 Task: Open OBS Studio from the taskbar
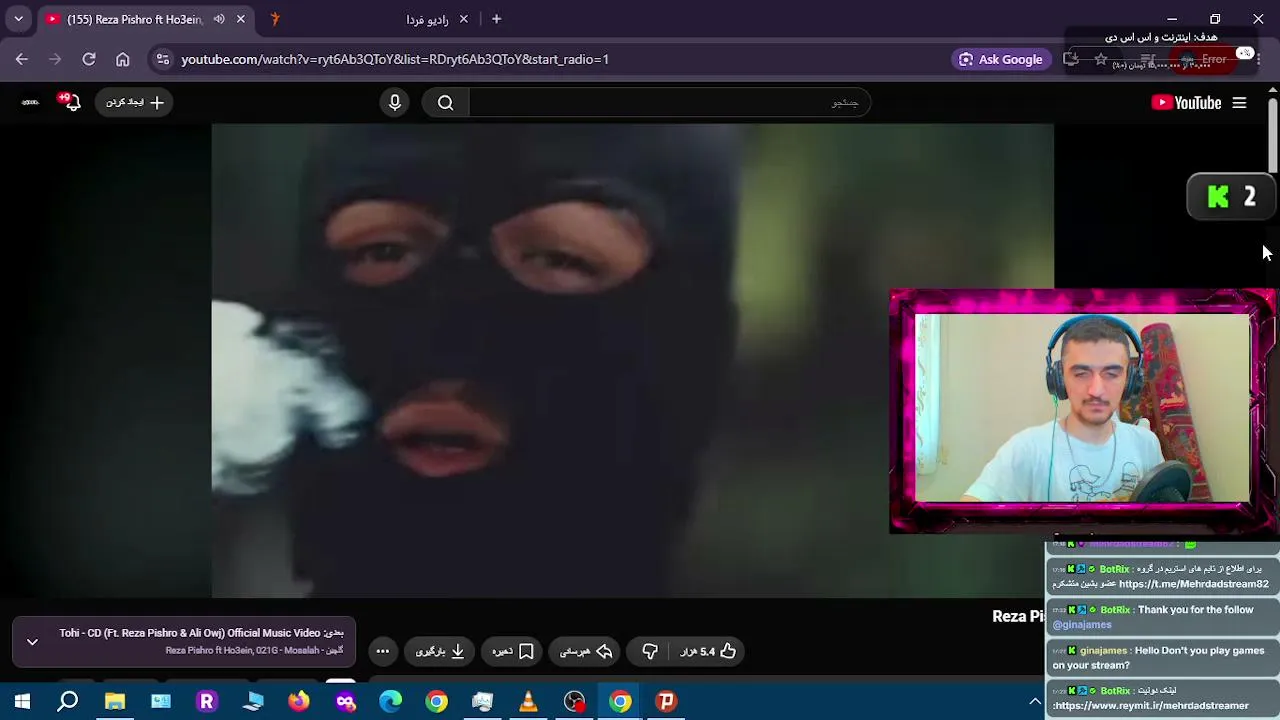pos(574,701)
